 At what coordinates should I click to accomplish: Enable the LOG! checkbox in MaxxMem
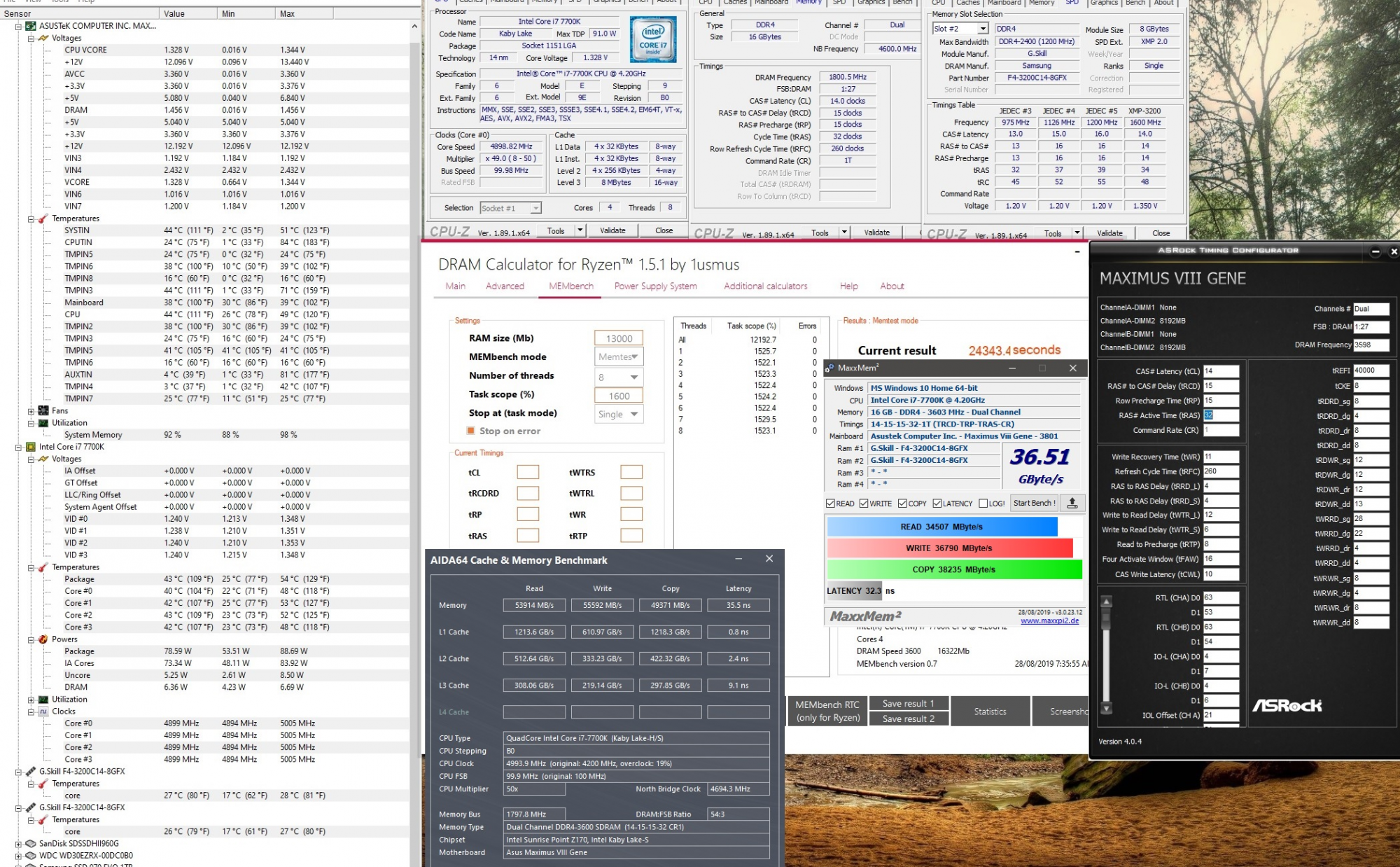point(983,504)
